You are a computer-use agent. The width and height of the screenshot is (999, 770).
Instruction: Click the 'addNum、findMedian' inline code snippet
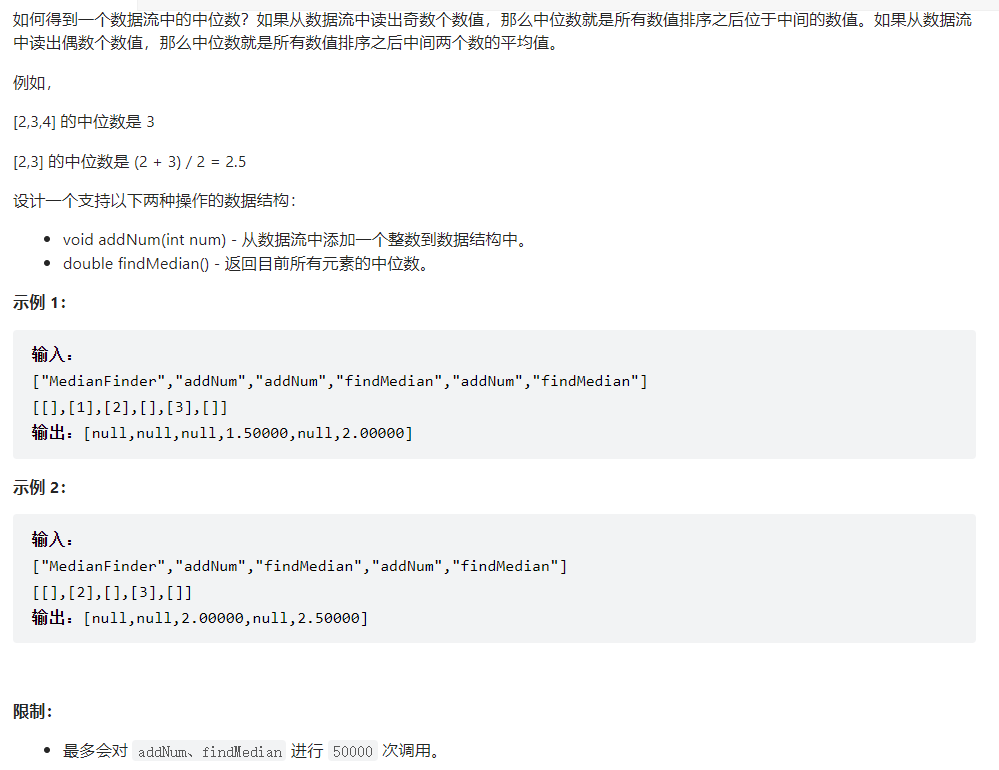click(x=209, y=752)
